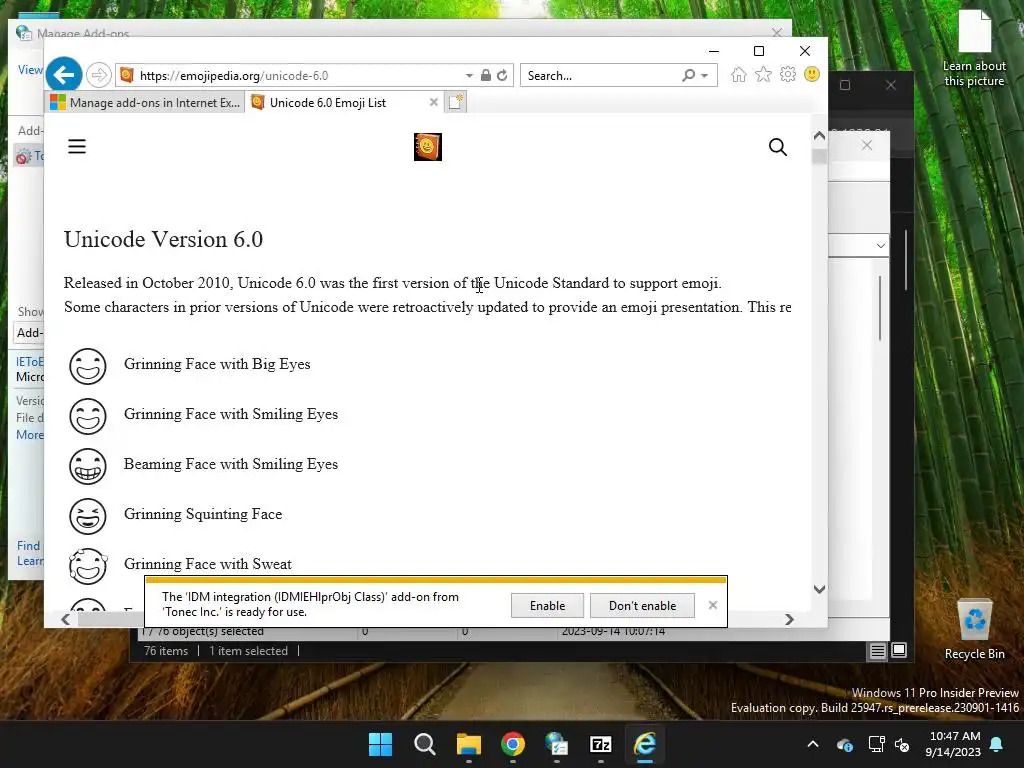Click the Forward navigation arrow
Image resolution: width=1024 pixels, height=768 pixels.
[99, 75]
